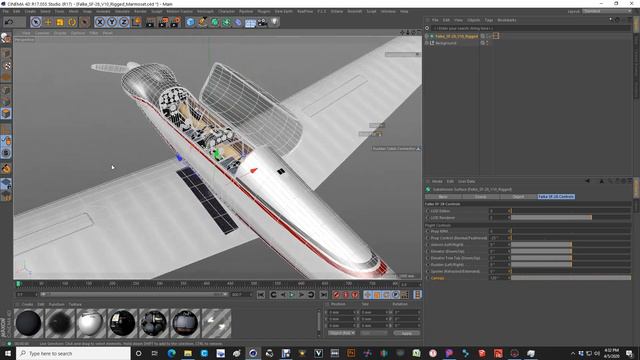Open the Cameras menu in viewport
Viewport: 640px width, 360px height.
tap(42, 33)
